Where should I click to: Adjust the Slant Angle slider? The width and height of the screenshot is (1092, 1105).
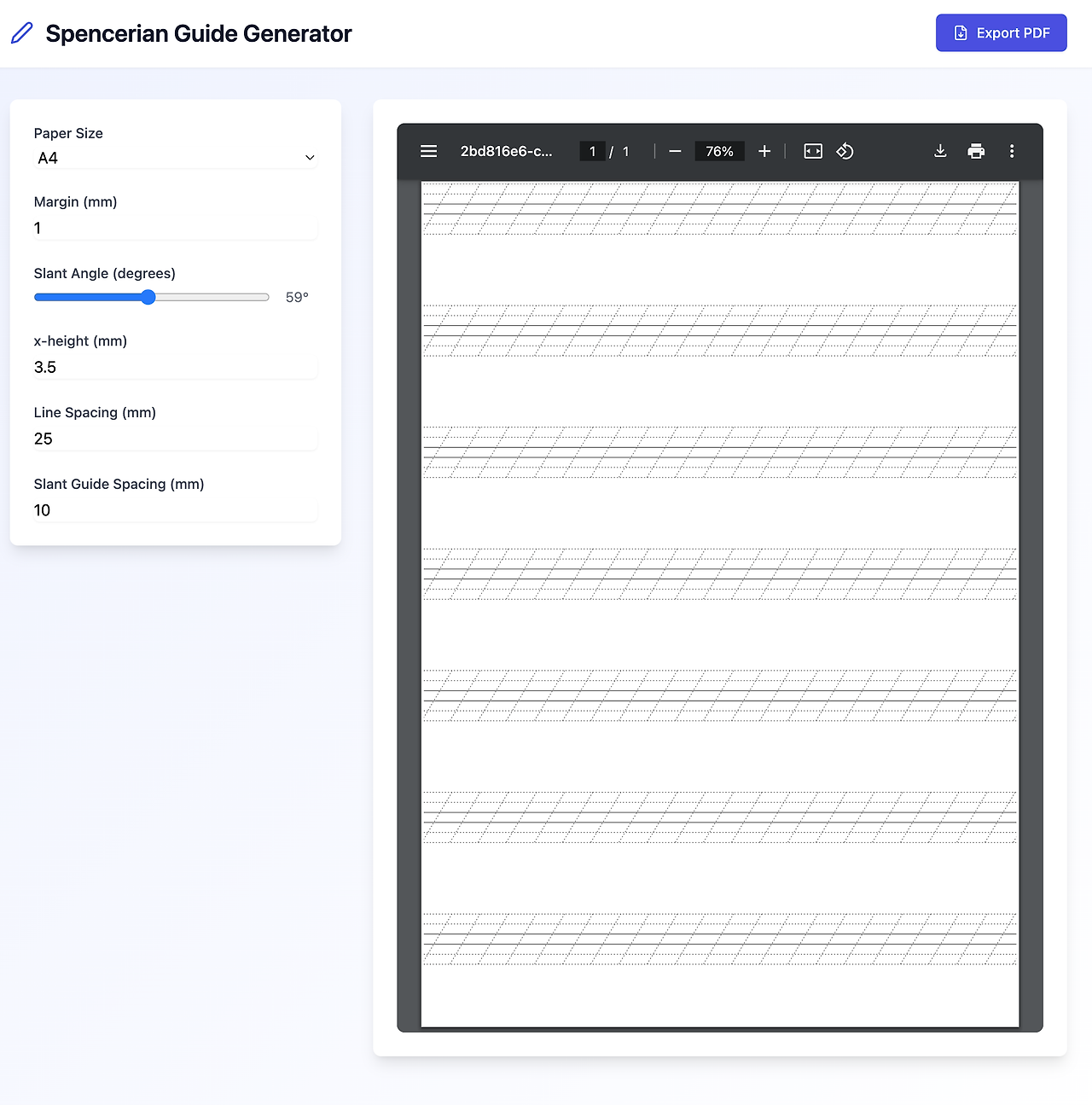pos(148,297)
